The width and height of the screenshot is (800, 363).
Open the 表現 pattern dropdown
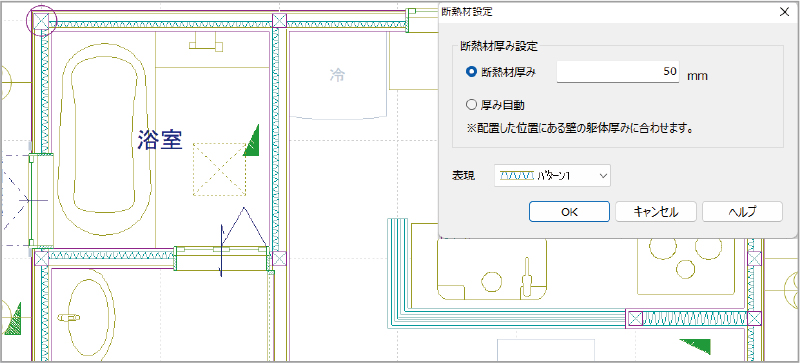pyautogui.click(x=552, y=176)
